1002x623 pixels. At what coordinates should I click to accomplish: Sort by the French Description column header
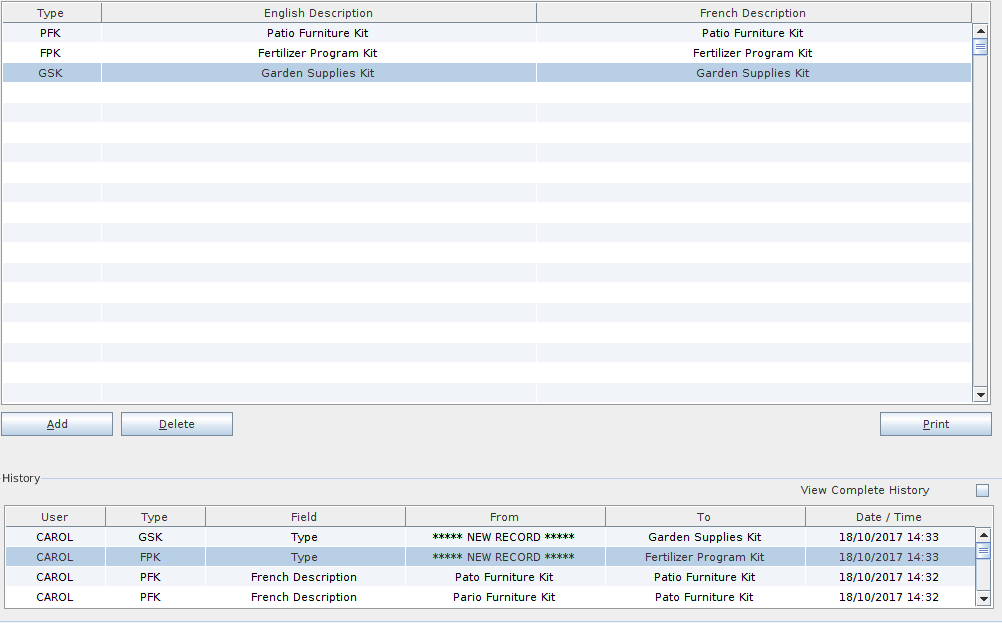pos(752,13)
